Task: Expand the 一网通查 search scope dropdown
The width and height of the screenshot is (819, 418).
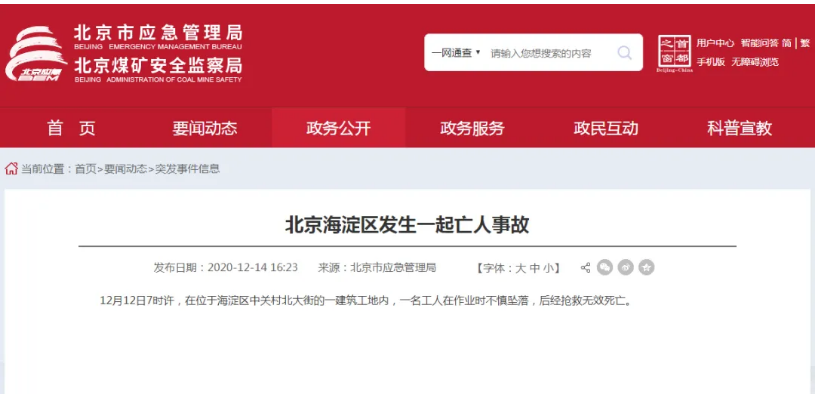Action: [x=456, y=53]
